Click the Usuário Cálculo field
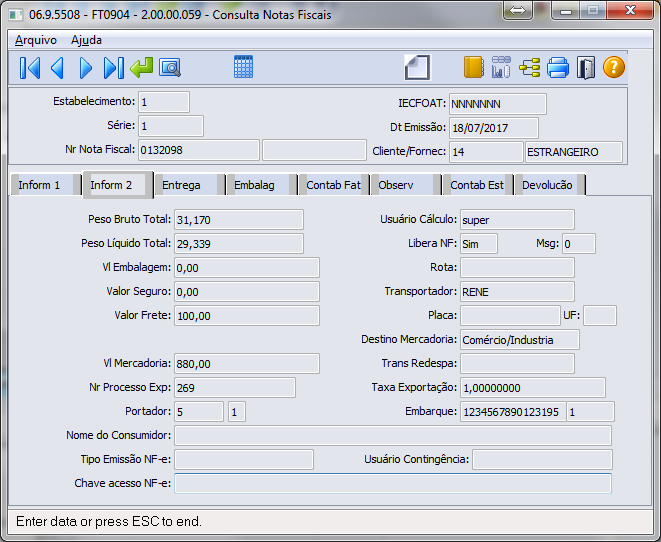 click(x=517, y=220)
